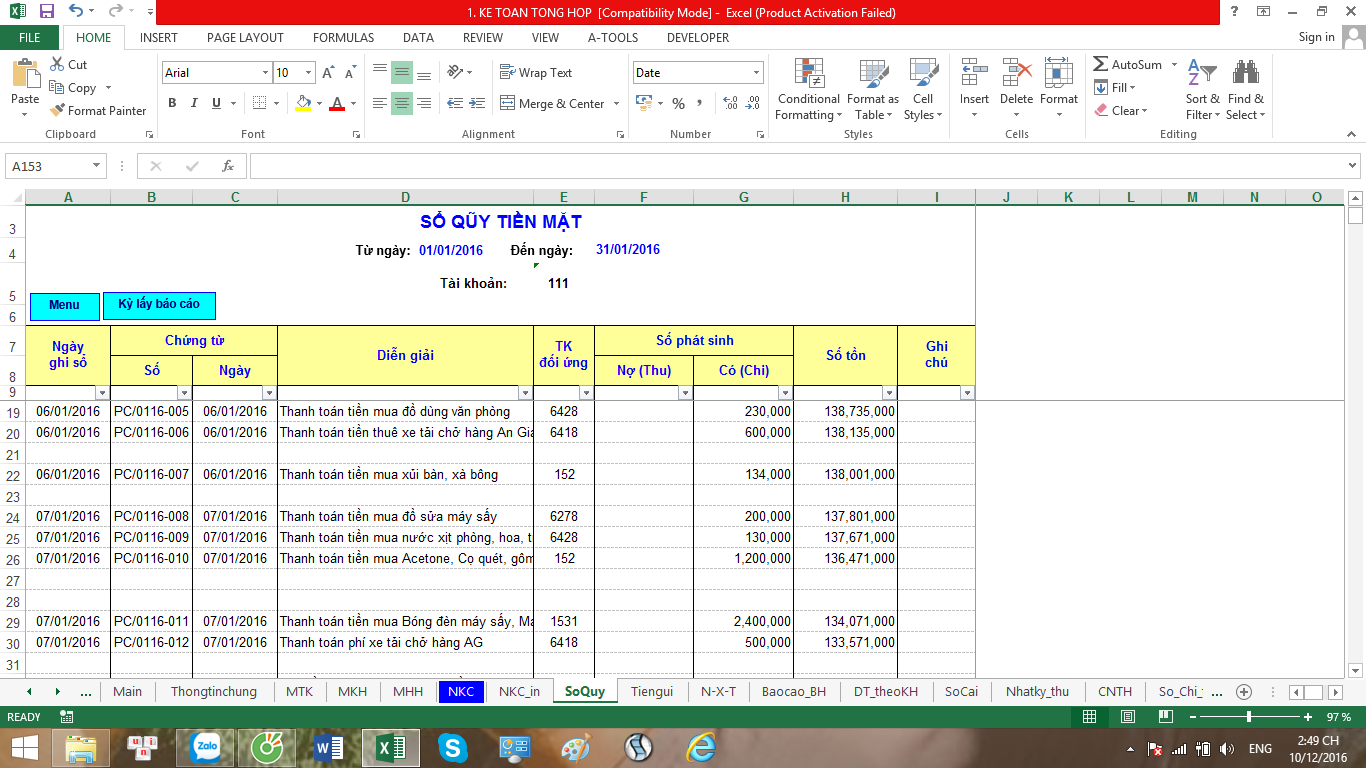
Task: Open the font name dropdown showing Arial
Action: [x=265, y=73]
